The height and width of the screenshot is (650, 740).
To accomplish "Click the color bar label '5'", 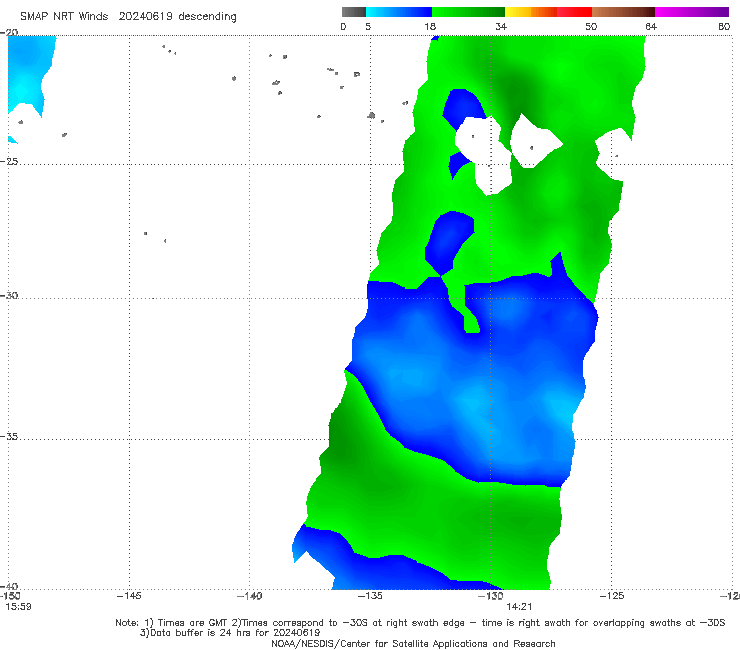I will click(368, 26).
